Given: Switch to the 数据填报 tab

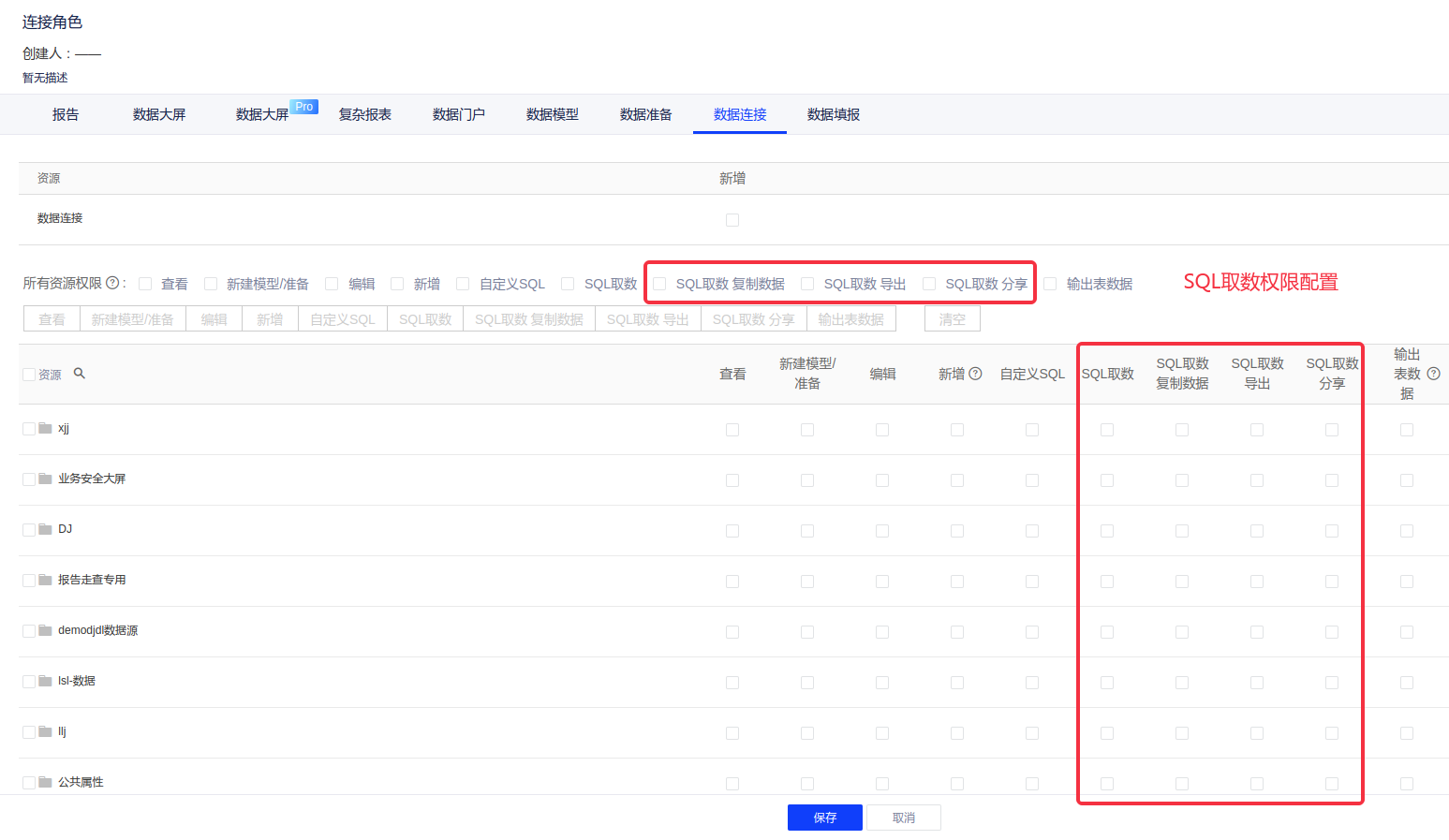Looking at the screenshot, I should click(x=833, y=114).
